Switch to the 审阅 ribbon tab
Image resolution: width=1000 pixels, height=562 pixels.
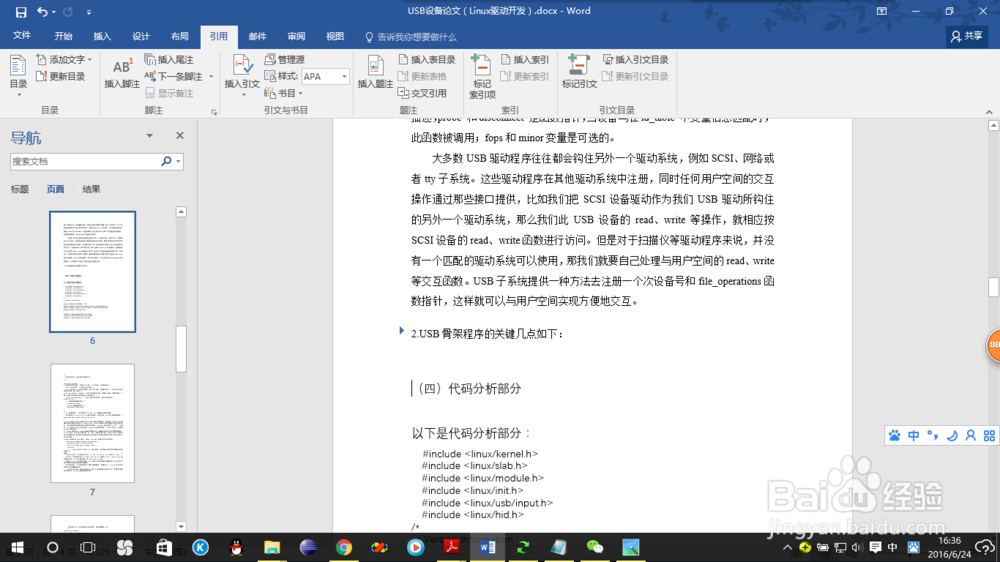click(297, 36)
